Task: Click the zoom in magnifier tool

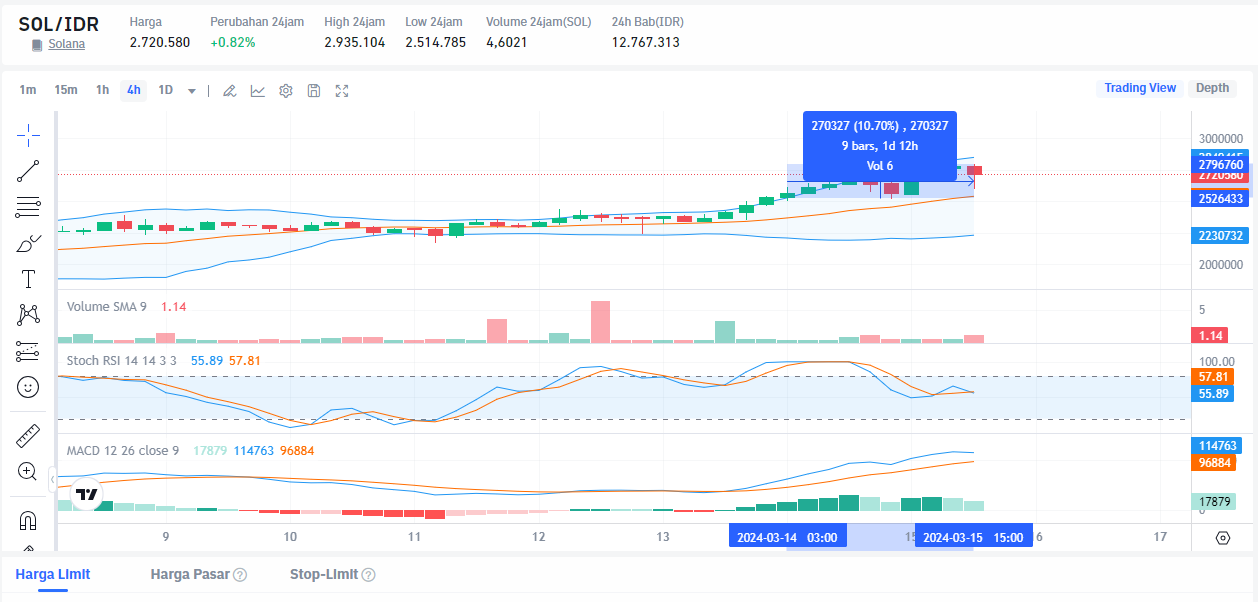Action: pos(28,472)
